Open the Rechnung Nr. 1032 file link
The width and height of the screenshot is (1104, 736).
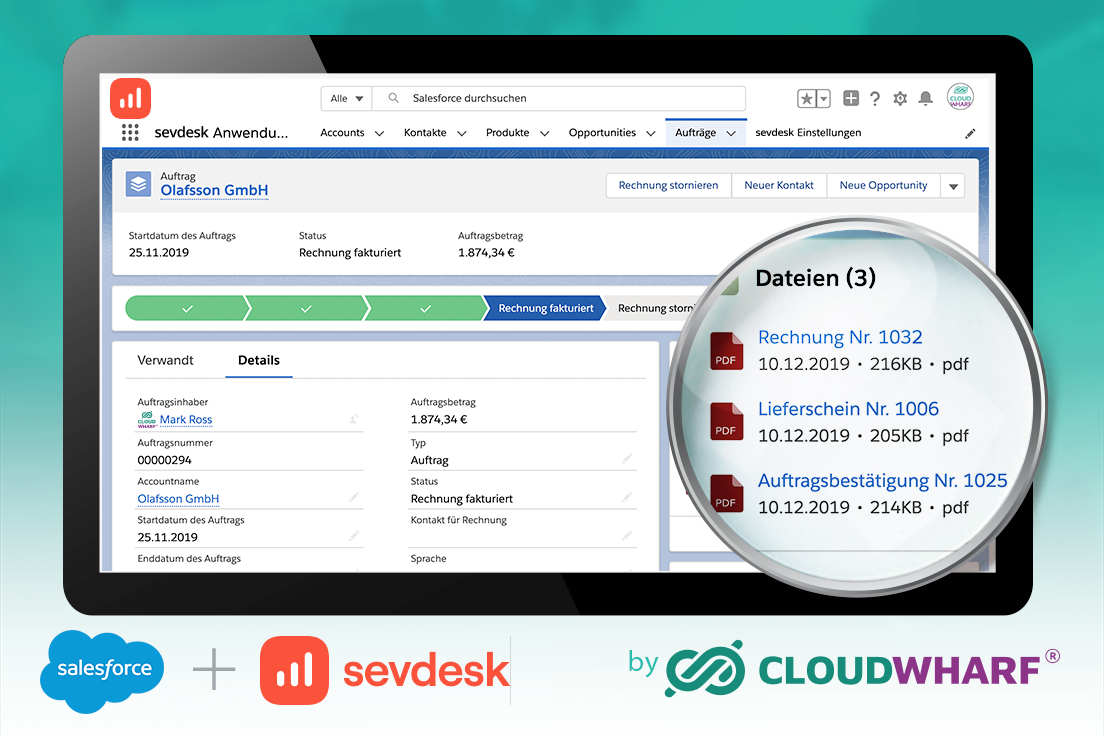click(840, 337)
